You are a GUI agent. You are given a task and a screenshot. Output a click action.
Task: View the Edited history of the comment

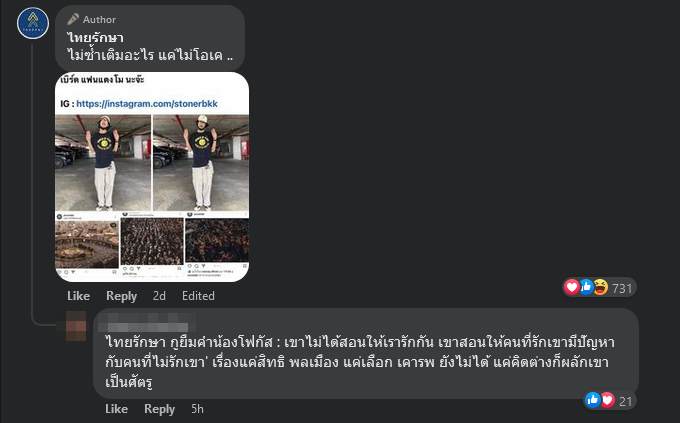(198, 296)
